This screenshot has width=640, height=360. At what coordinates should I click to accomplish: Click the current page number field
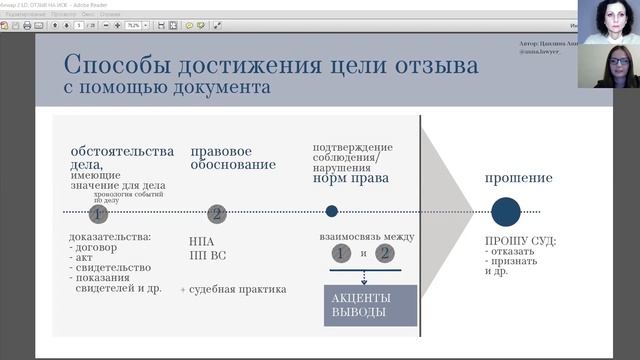pyautogui.click(x=79, y=26)
